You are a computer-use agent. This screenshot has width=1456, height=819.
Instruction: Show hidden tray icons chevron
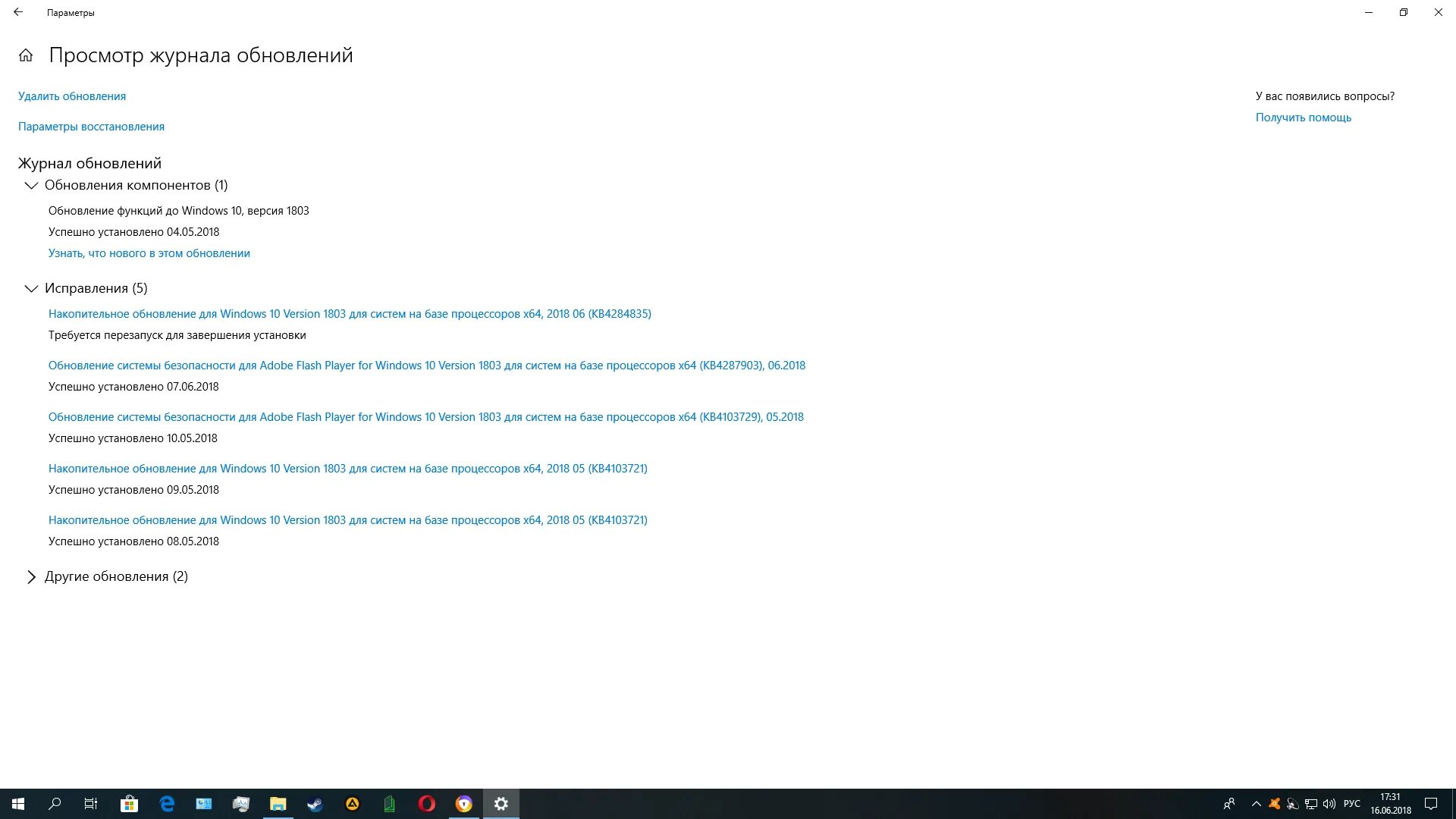[1256, 804]
